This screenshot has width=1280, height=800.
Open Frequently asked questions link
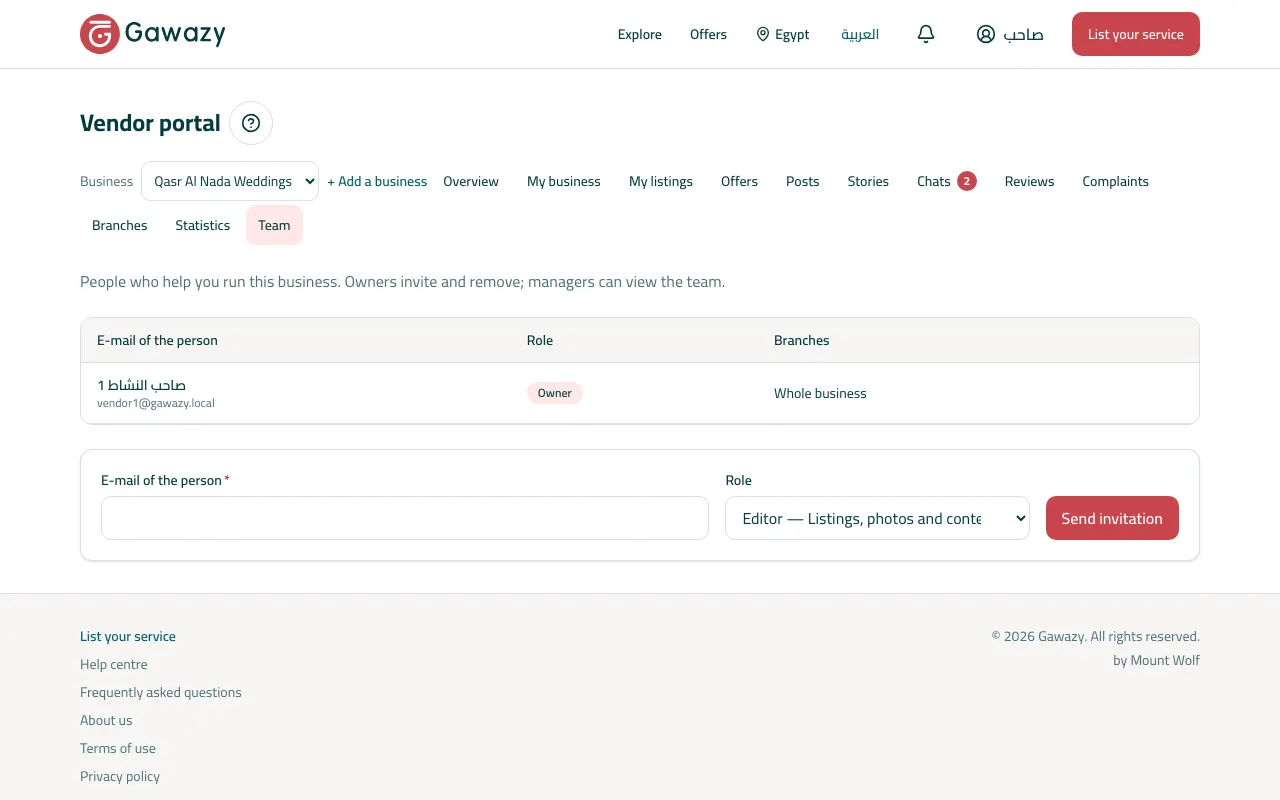pos(161,692)
